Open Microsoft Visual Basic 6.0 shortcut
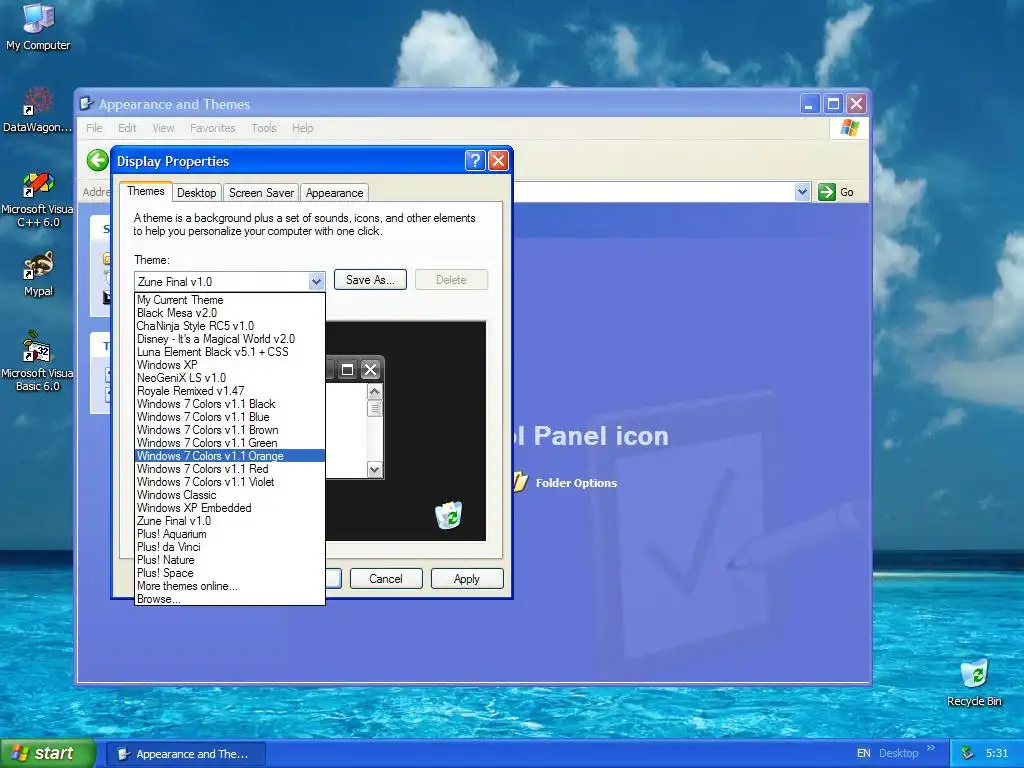The image size is (1024, 768). tap(38, 361)
